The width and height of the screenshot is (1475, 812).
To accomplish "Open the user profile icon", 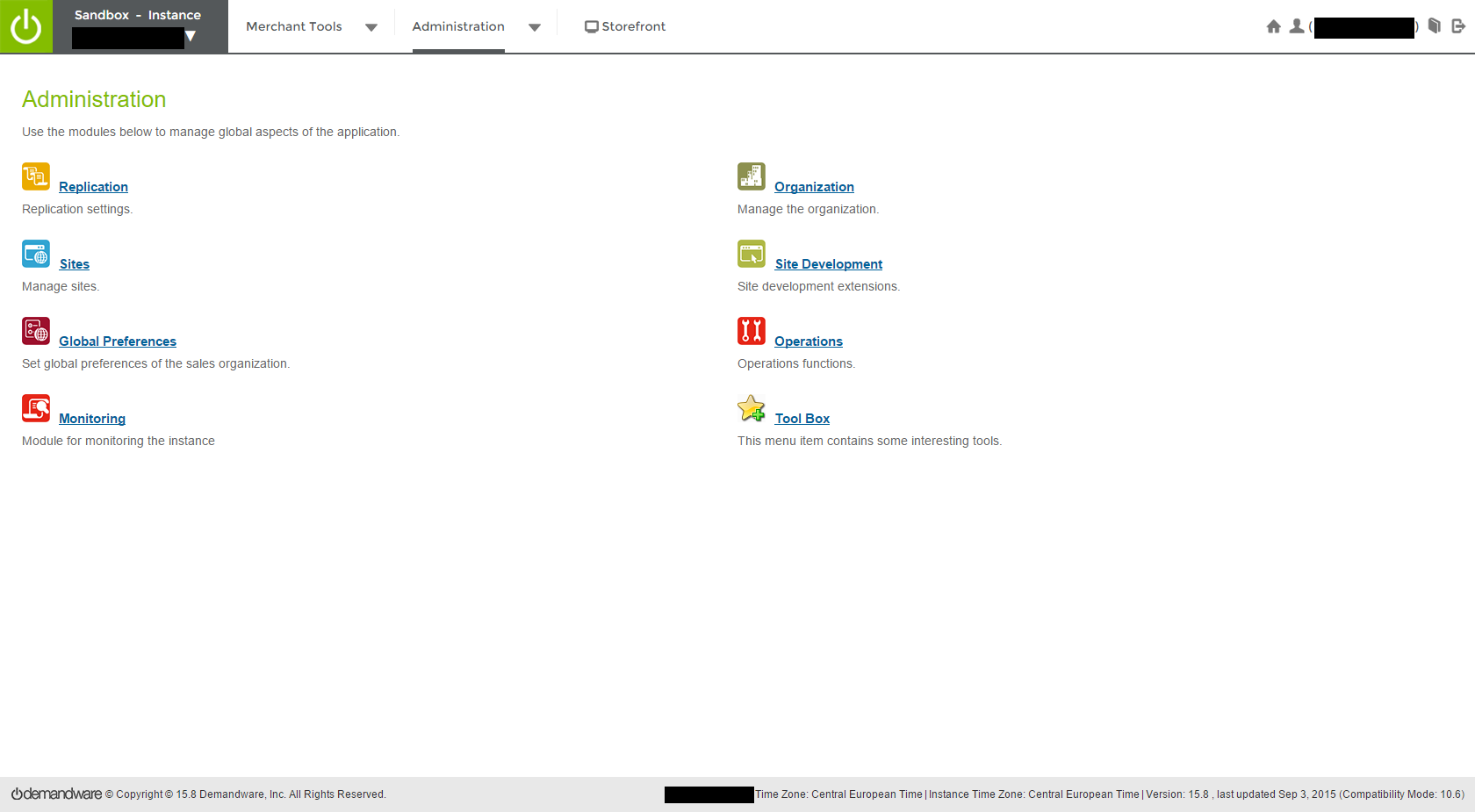I will coord(1297,26).
